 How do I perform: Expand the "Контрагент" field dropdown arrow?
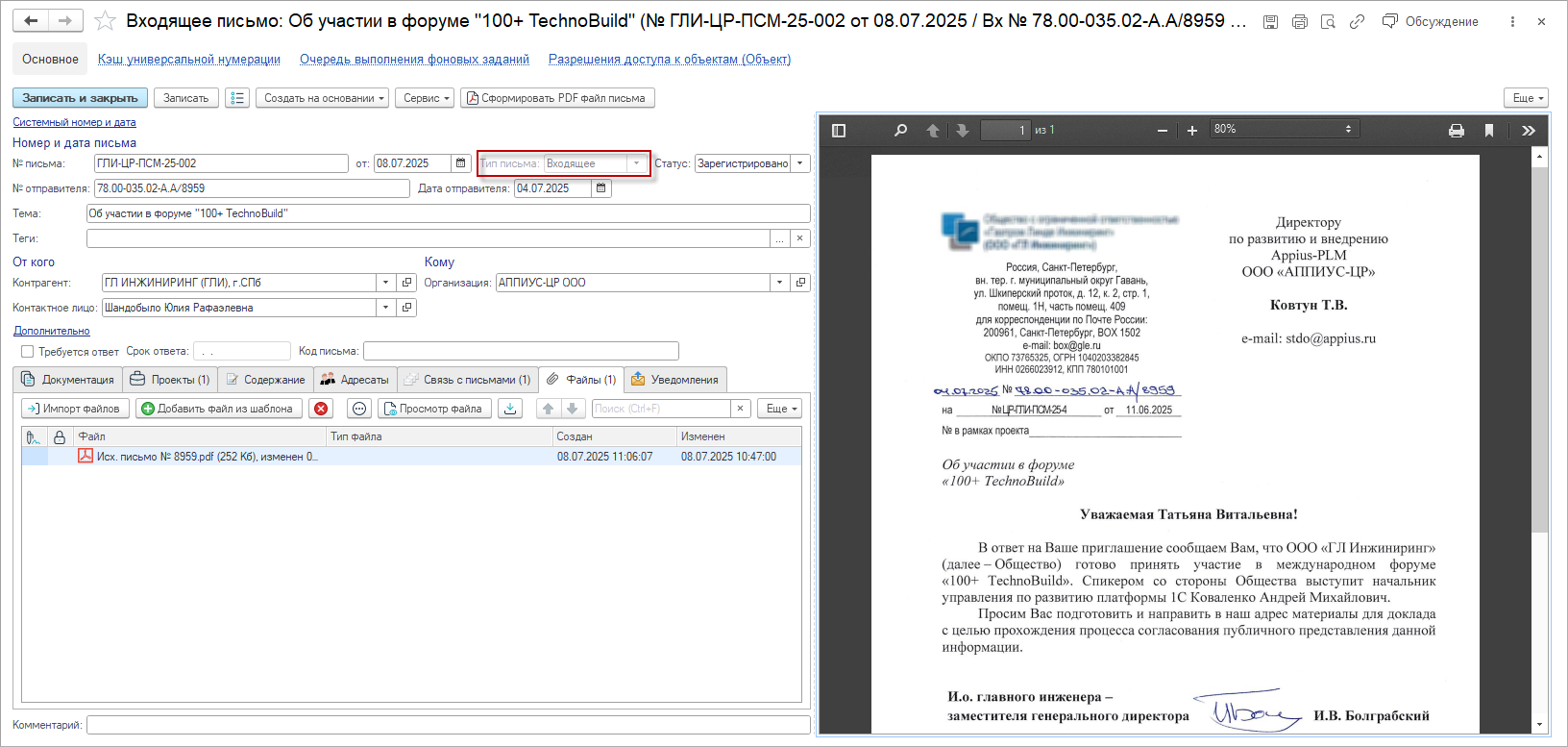coord(385,283)
